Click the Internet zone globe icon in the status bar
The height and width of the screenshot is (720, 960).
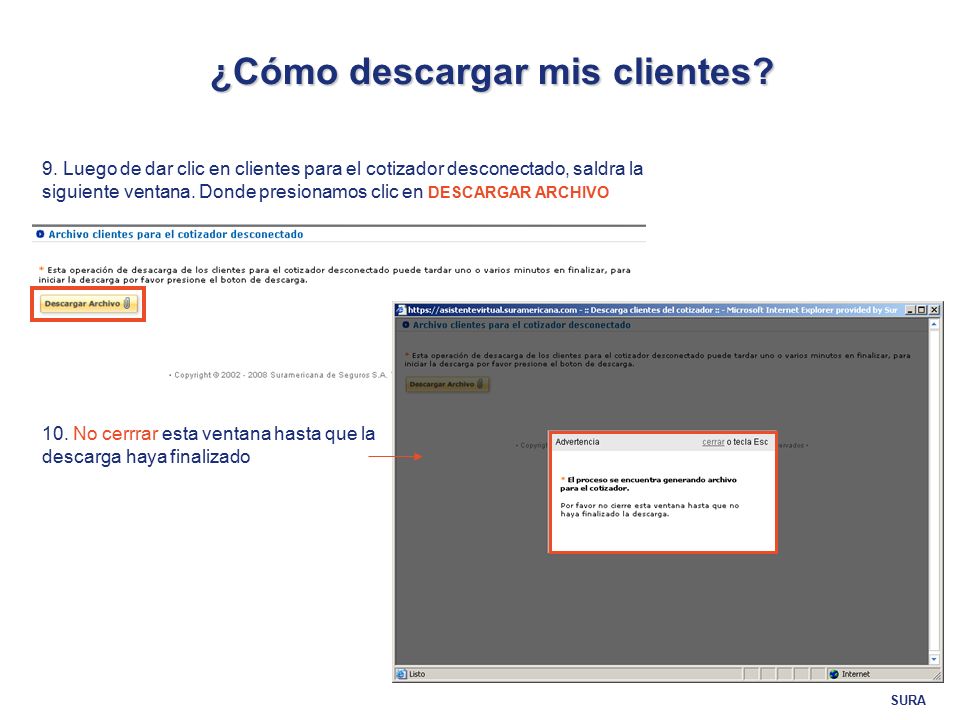coord(833,674)
